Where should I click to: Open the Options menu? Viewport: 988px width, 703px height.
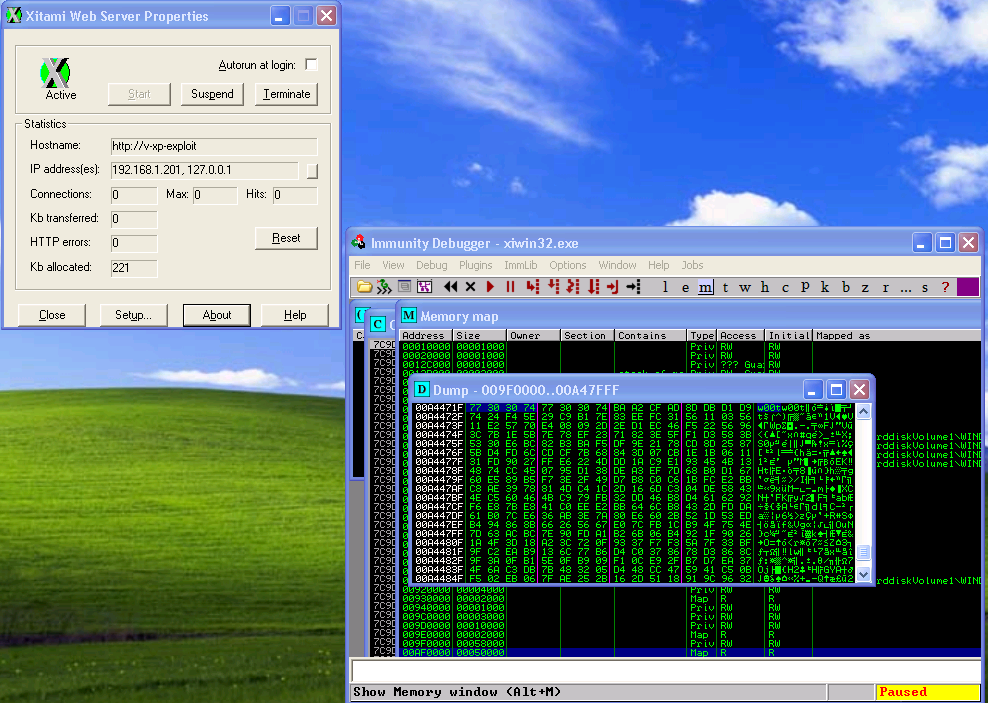click(x=568, y=265)
